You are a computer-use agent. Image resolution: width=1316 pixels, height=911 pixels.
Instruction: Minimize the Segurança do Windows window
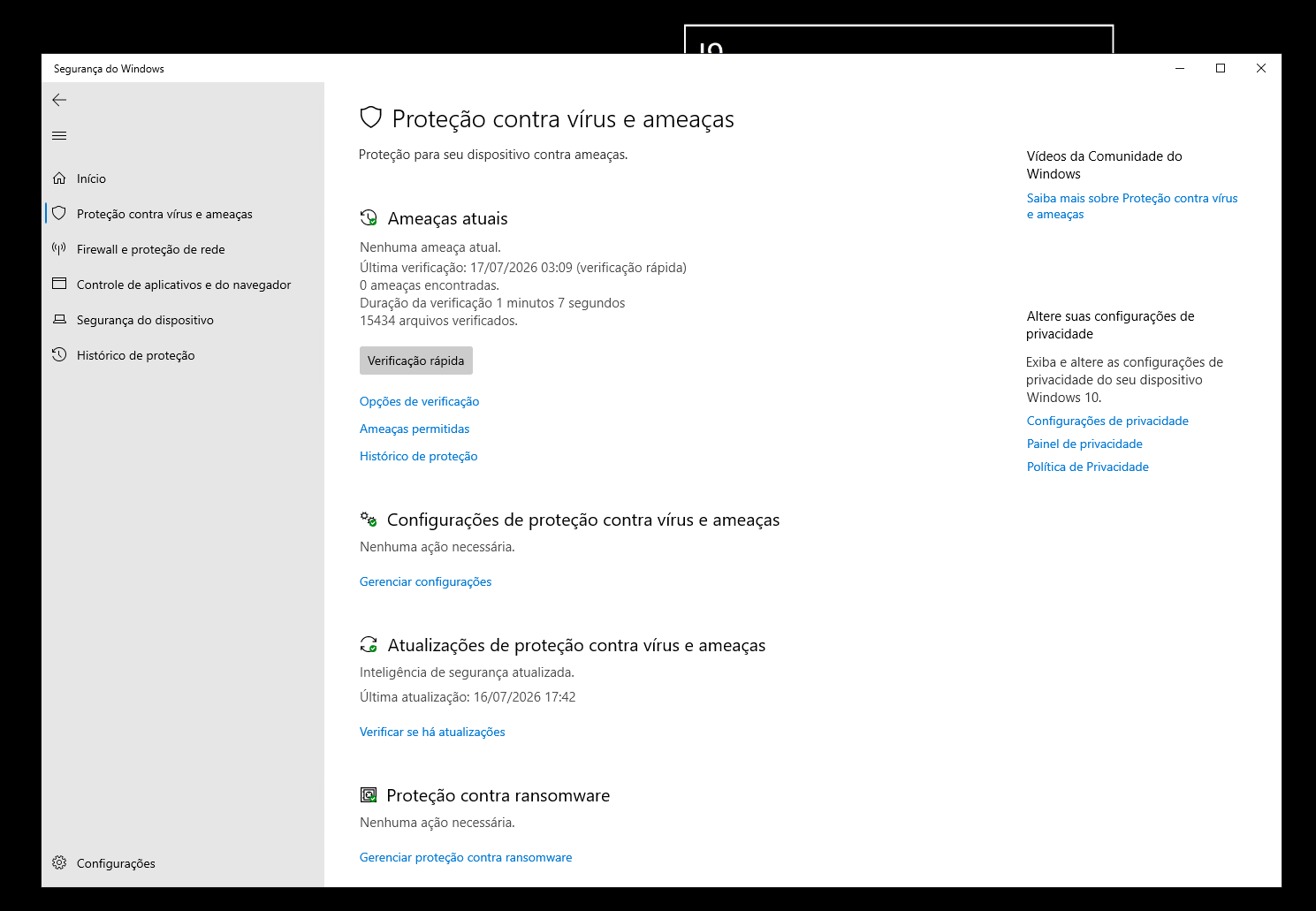[1180, 68]
